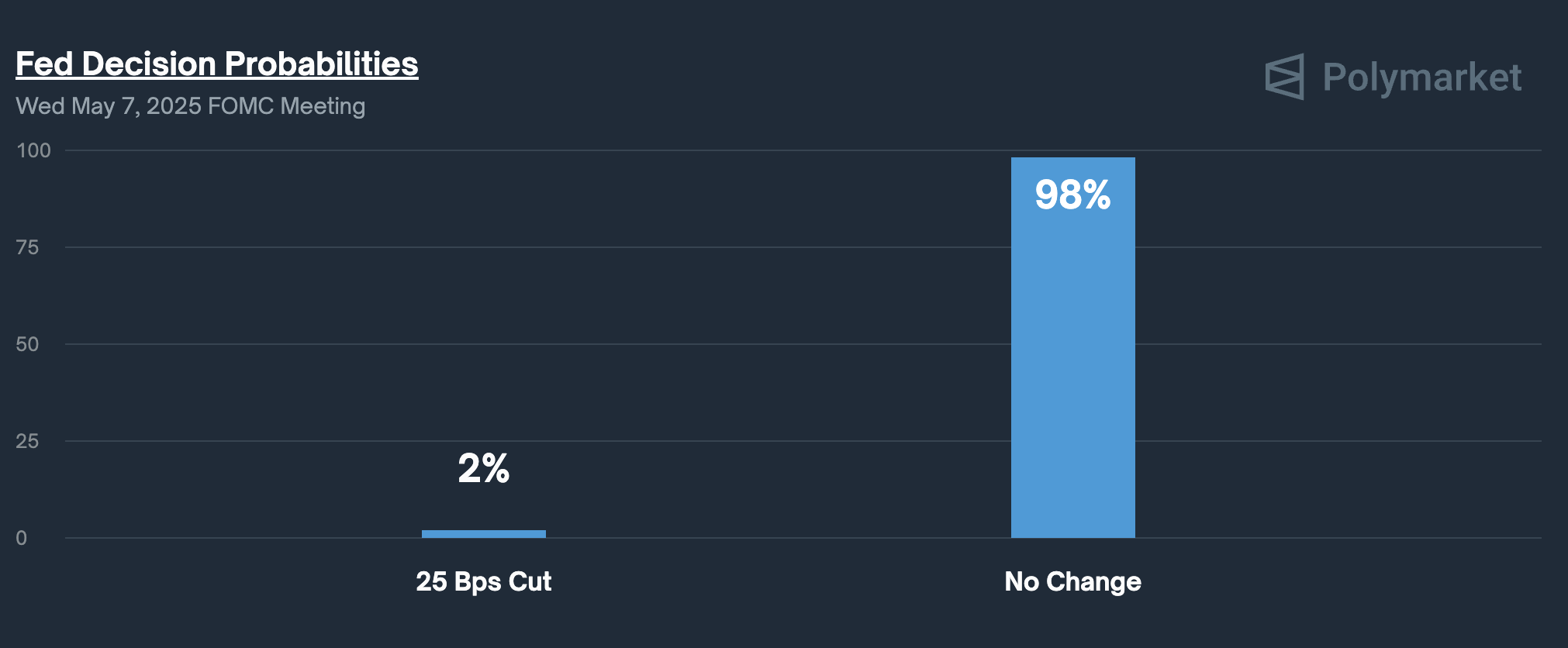
Task: Select the 25 Bps Cut axis label
Action: click(x=484, y=581)
